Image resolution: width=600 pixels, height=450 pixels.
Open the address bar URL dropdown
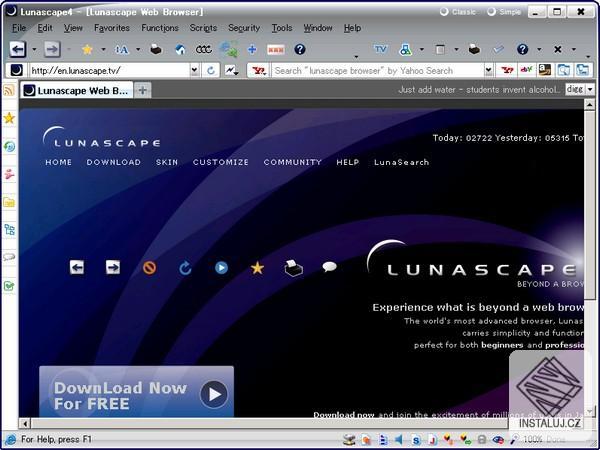[194, 70]
